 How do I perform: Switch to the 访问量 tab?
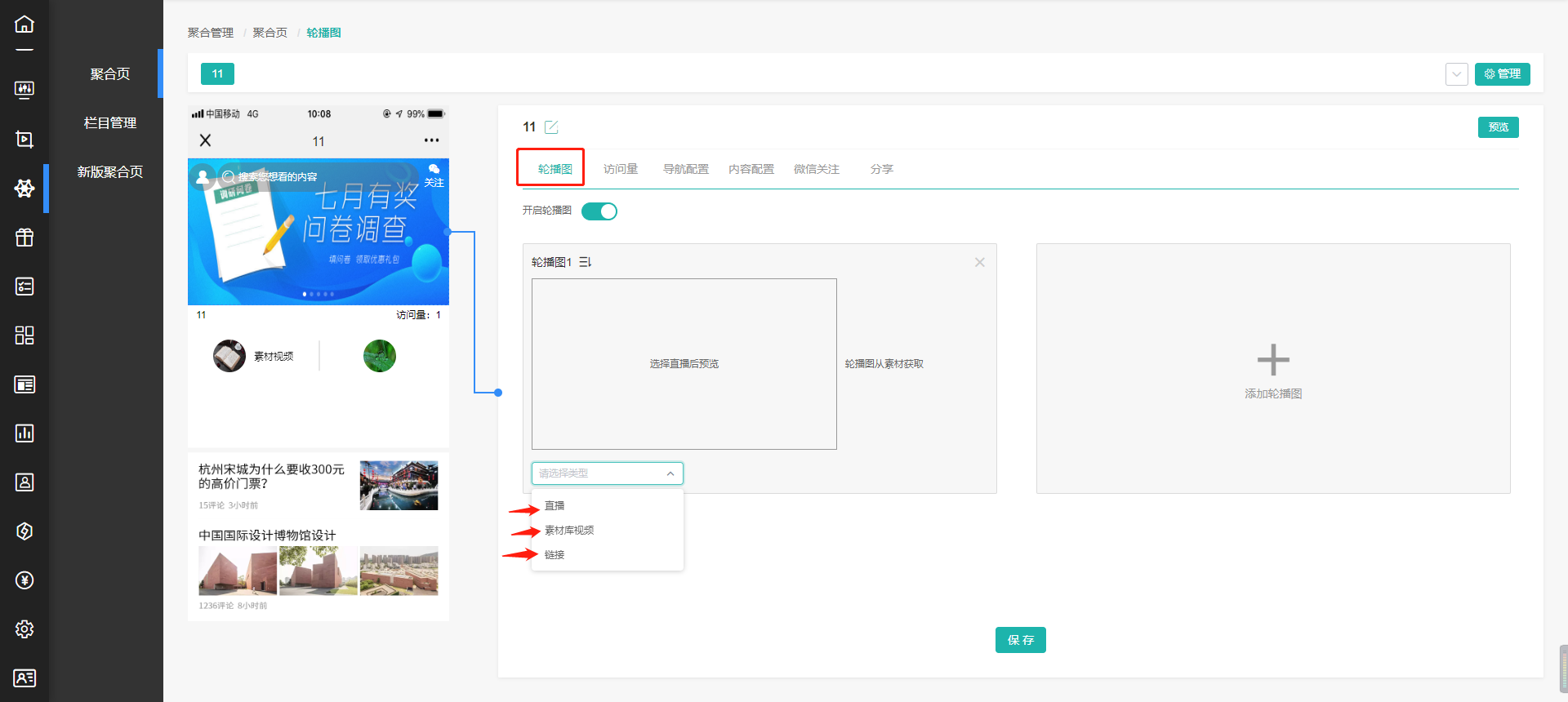tap(621, 169)
